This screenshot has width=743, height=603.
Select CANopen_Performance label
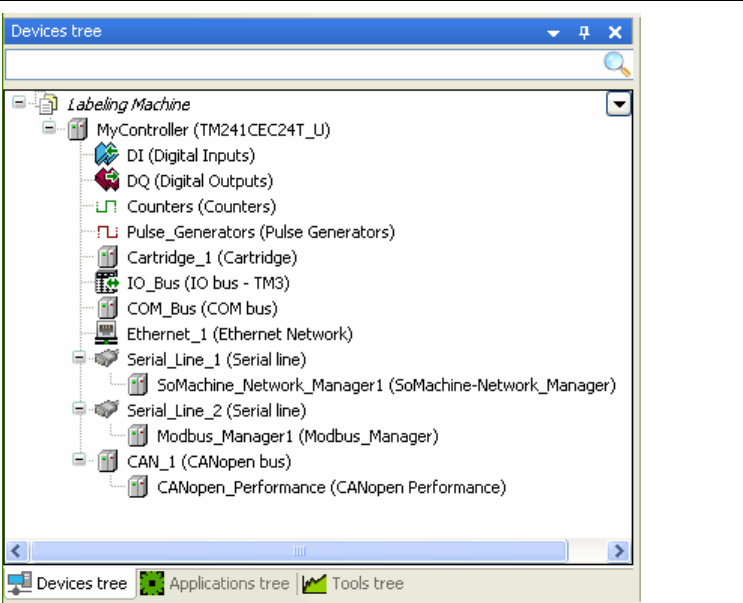(x=332, y=488)
